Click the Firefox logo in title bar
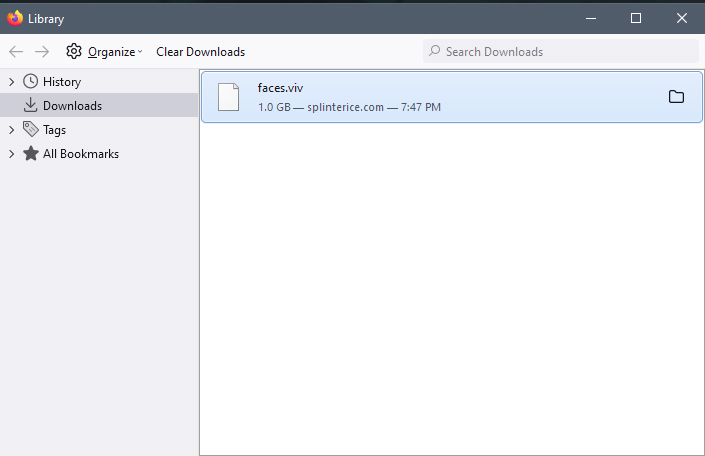705x456 pixels. (x=15, y=18)
